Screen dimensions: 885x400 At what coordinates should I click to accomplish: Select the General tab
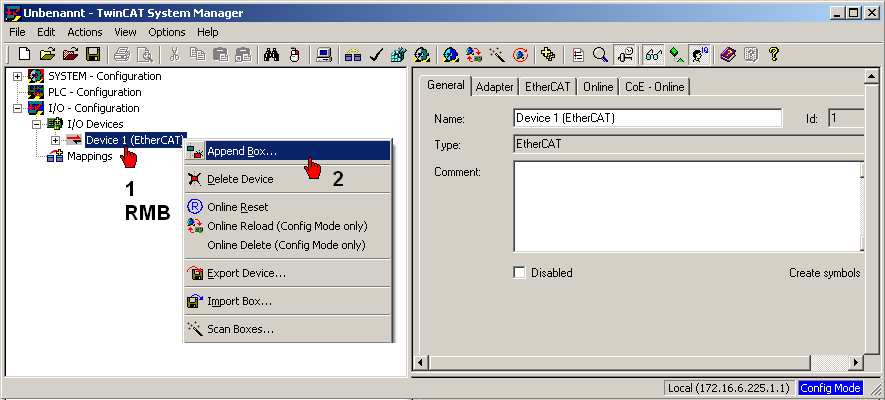(445, 85)
